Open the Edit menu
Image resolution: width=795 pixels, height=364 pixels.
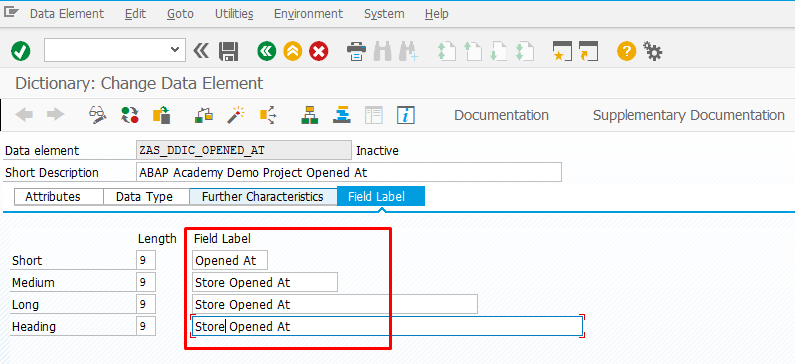tap(135, 14)
